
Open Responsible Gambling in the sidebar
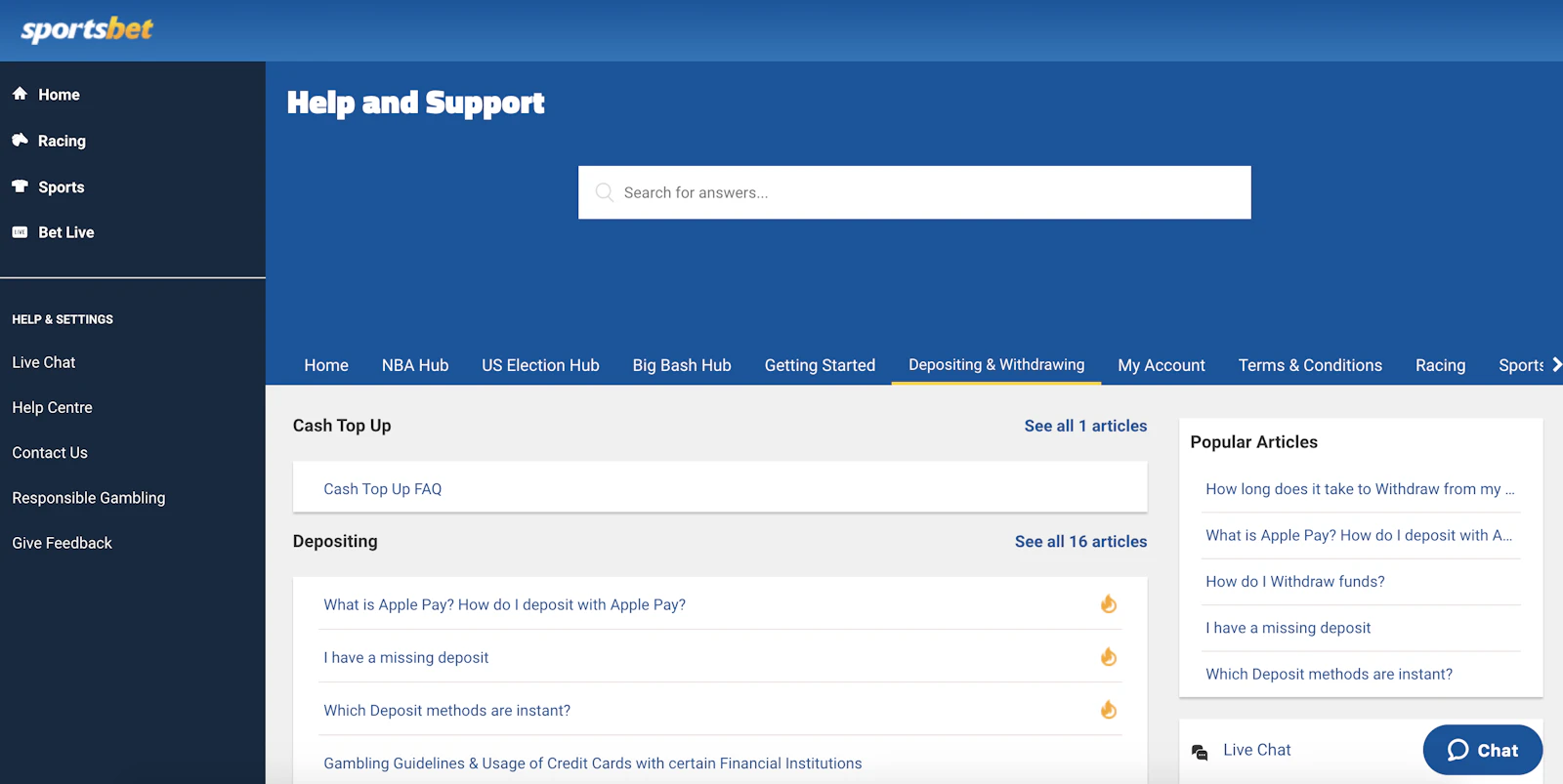click(89, 498)
